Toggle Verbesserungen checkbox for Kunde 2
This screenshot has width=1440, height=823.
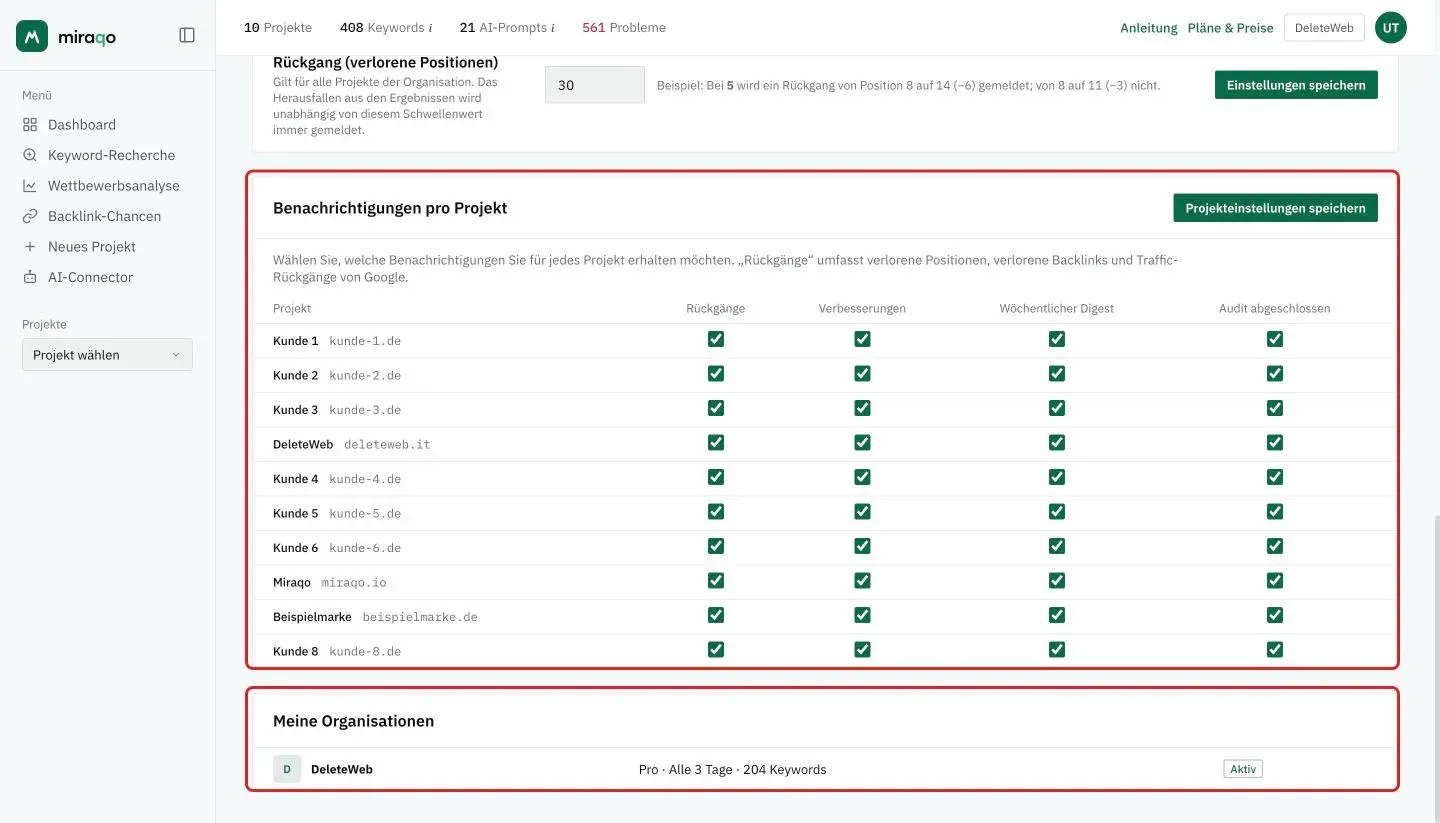point(862,374)
